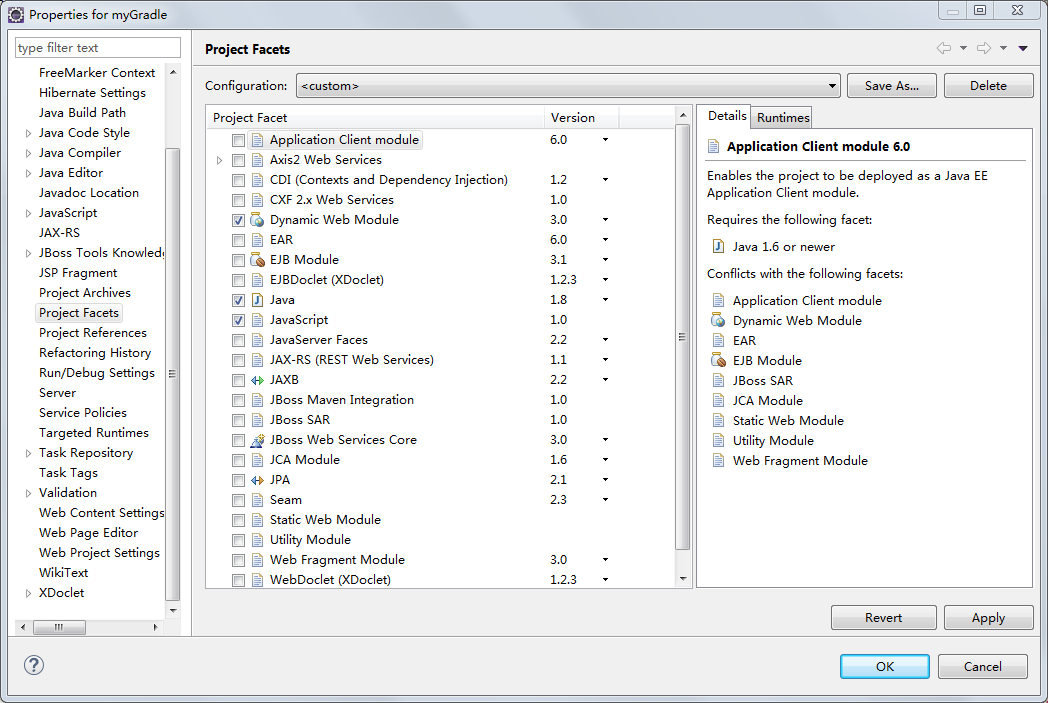Click the EAR facet page icon in facet list
This screenshot has width=1048, height=703.
pyautogui.click(x=257, y=240)
